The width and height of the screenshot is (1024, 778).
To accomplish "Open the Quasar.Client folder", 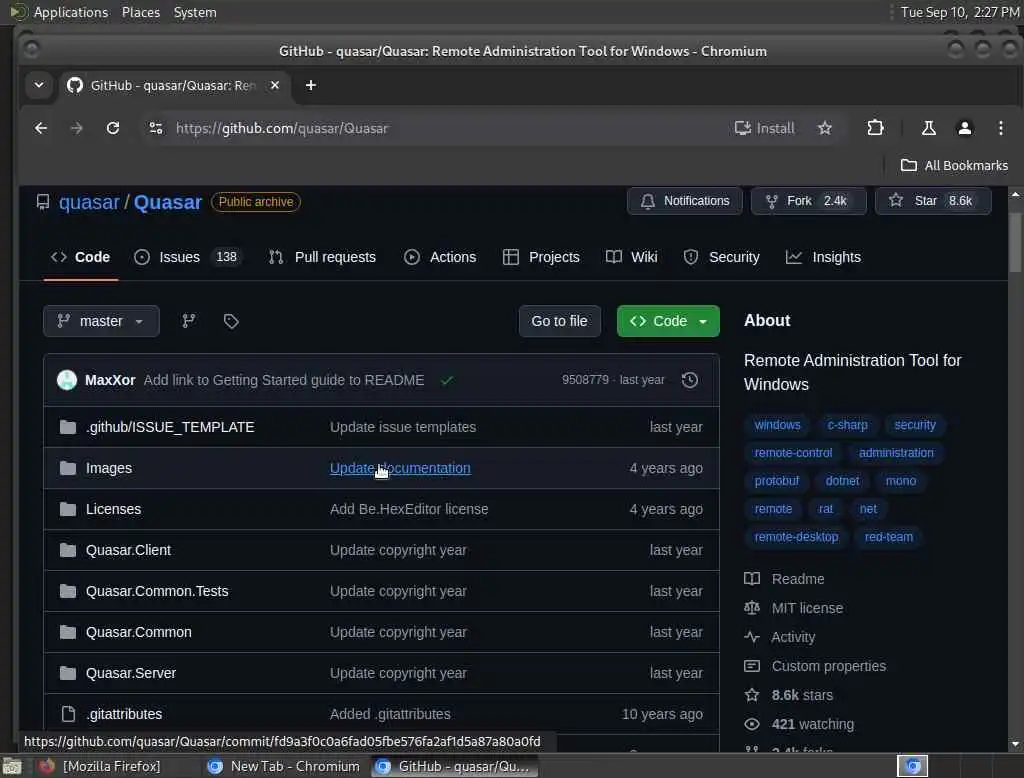I will pos(128,550).
